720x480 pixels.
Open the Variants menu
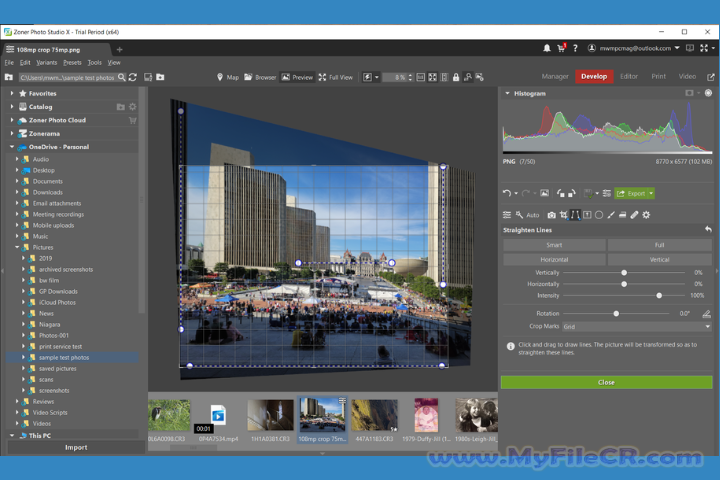click(46, 62)
